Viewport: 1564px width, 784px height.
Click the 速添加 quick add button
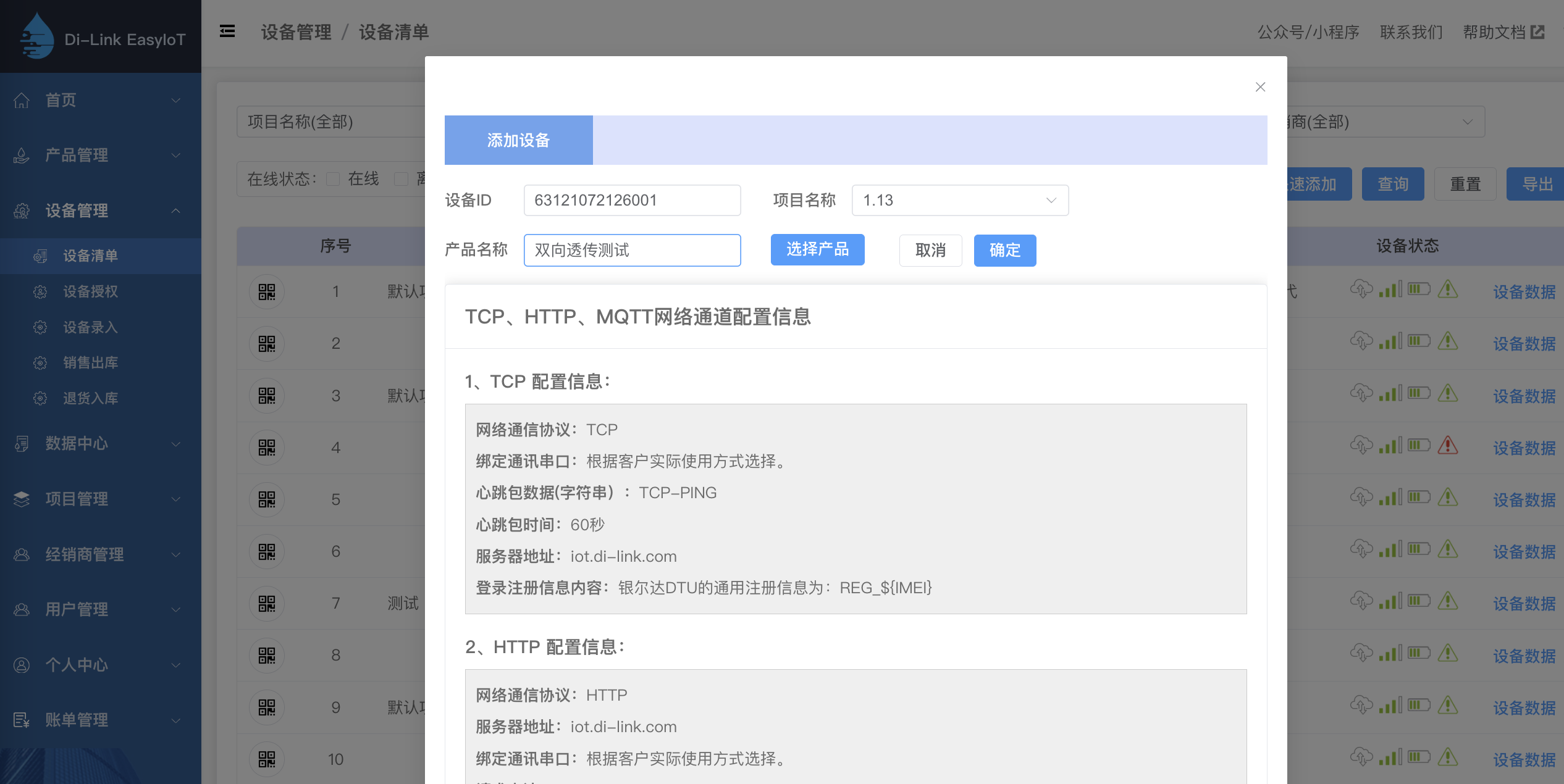click(x=1319, y=184)
